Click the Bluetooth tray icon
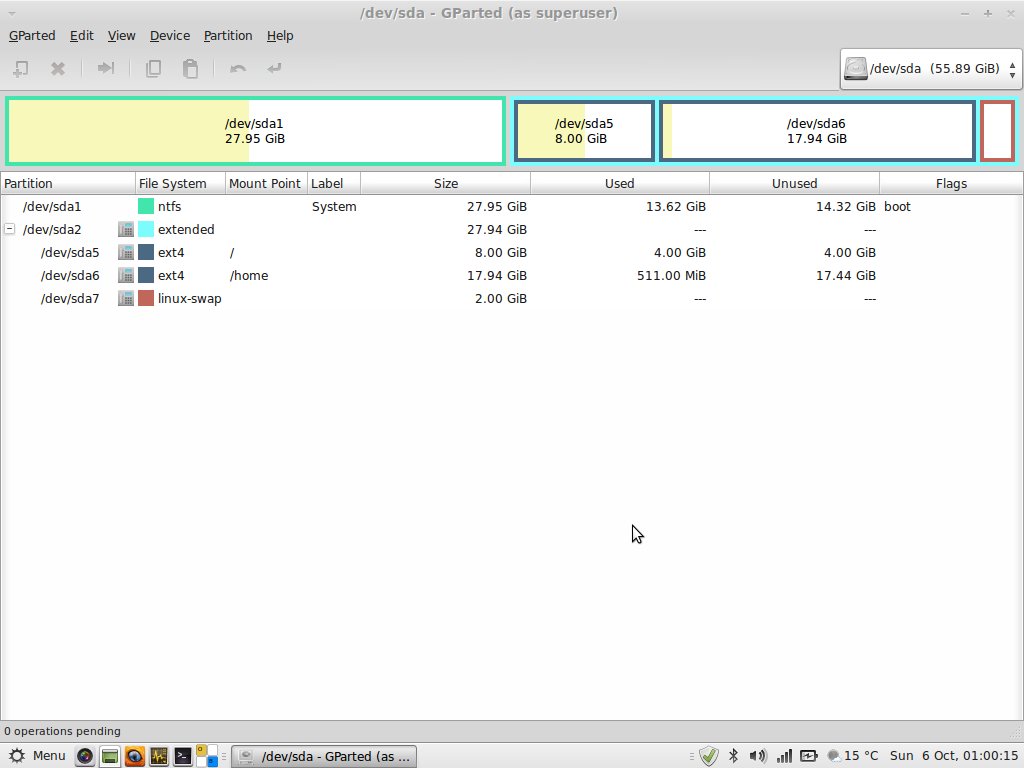The image size is (1024, 768). pos(733,756)
